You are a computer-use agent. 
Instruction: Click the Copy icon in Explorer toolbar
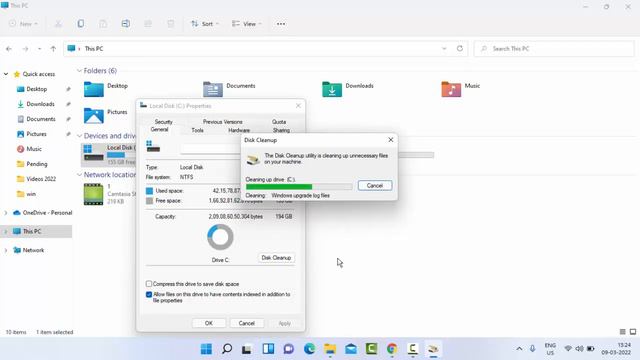pos(81,24)
